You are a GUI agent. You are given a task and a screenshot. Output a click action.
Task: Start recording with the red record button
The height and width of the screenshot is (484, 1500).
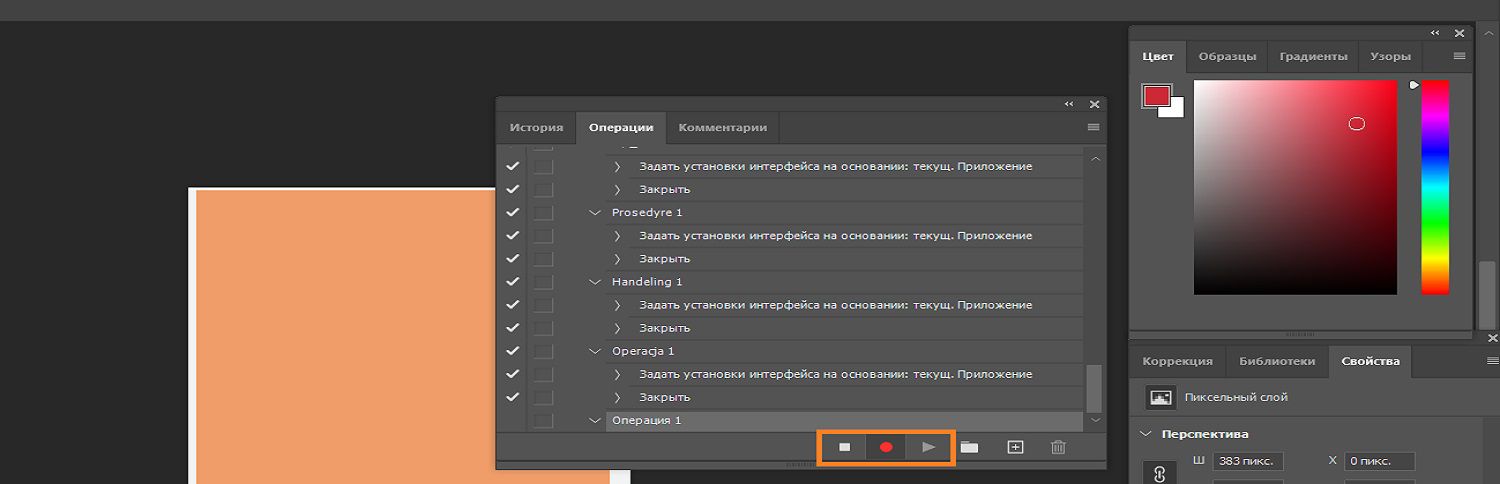tap(886, 447)
